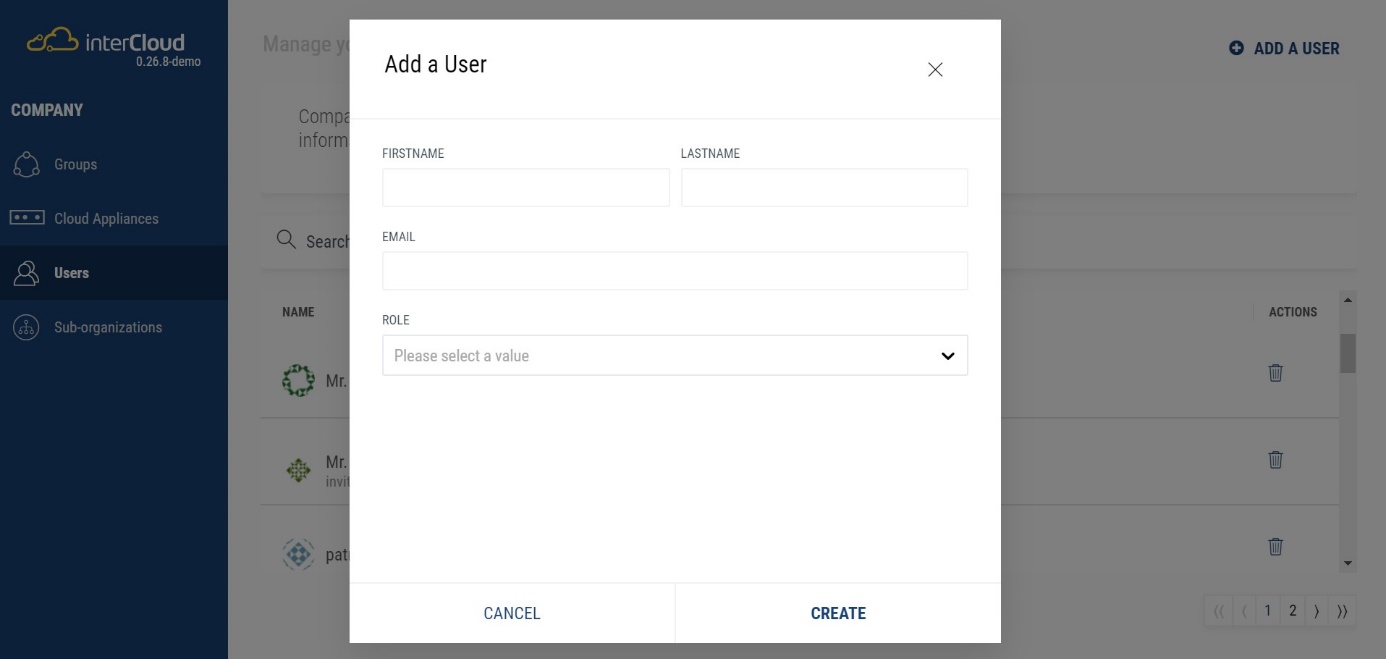Click the Groups icon in sidebar

click(x=26, y=165)
